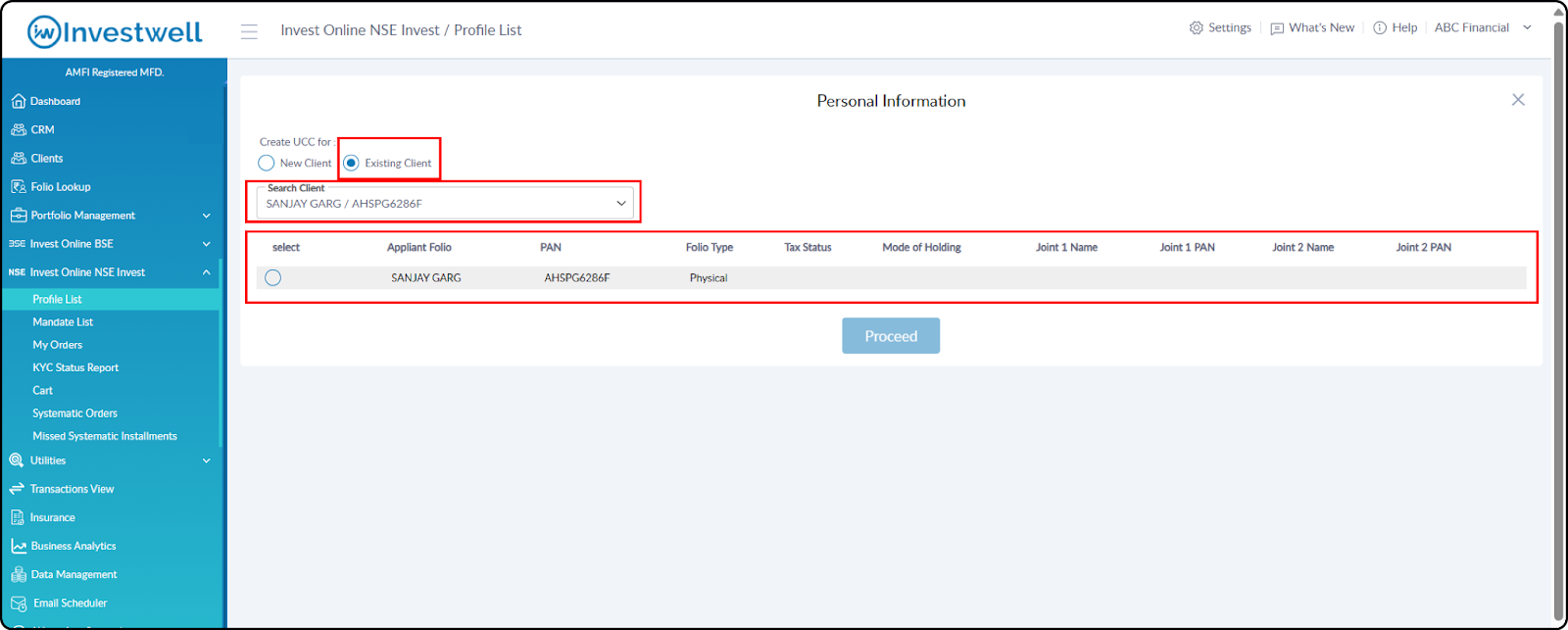1568x630 pixels.
Task: Click the What's New link text
Action: [x=1322, y=27]
